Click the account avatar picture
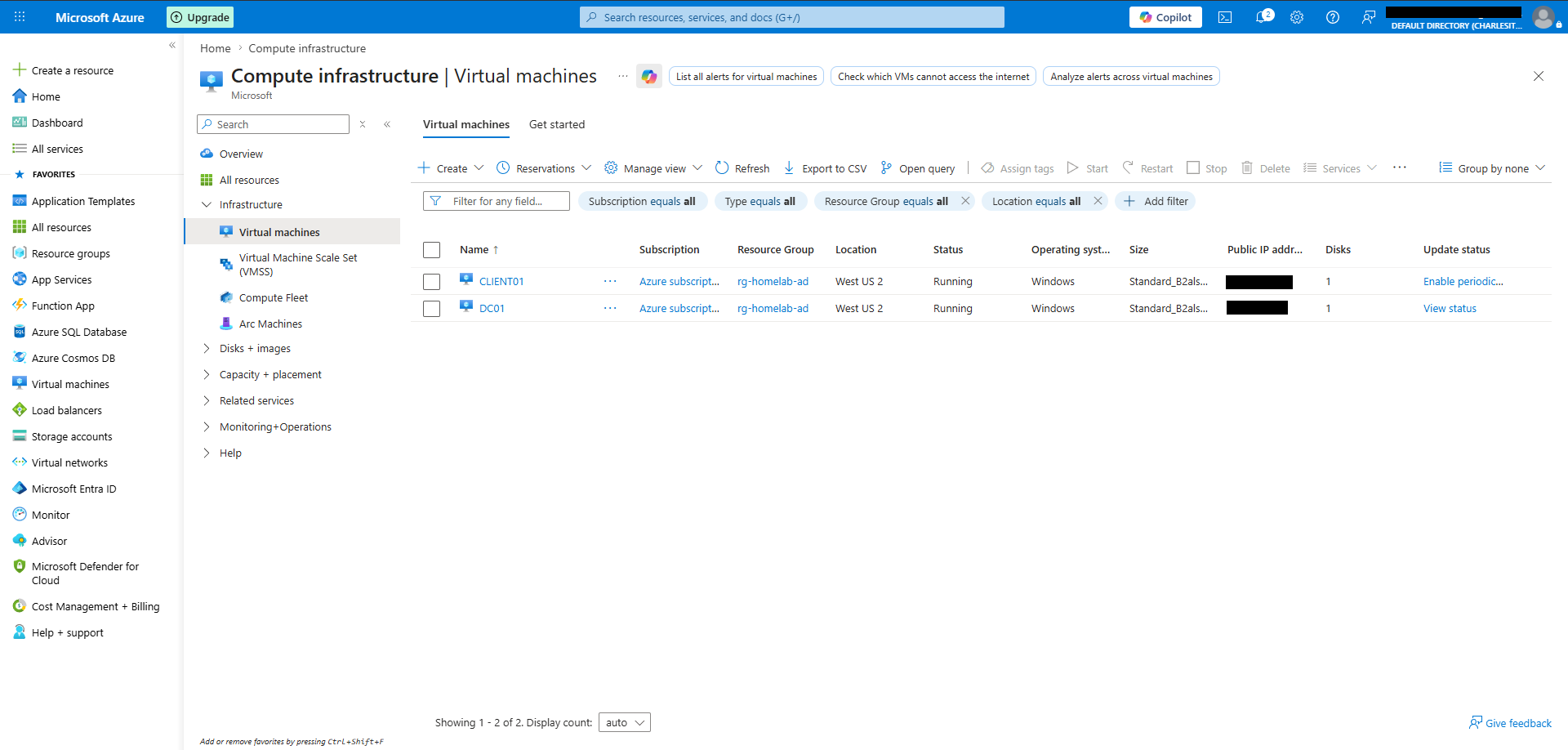The height and width of the screenshot is (750, 1568). (x=1543, y=17)
